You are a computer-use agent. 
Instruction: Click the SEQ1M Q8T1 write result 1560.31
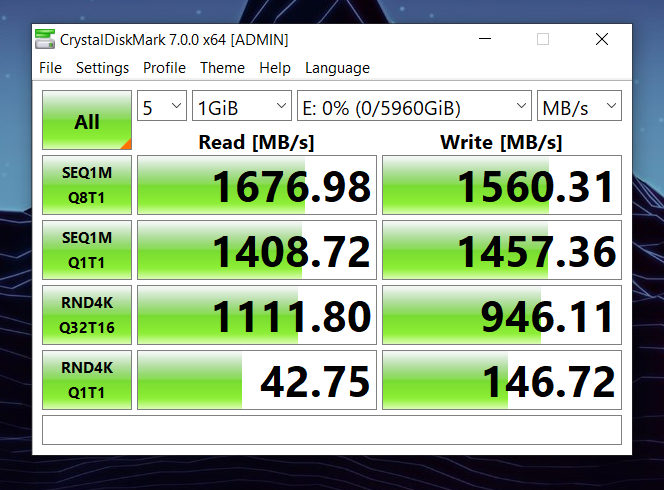point(502,185)
